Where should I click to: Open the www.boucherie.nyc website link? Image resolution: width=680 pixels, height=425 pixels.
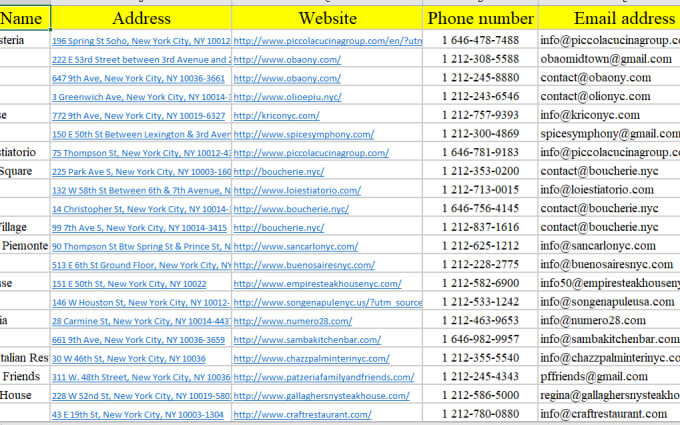[x=291, y=209]
